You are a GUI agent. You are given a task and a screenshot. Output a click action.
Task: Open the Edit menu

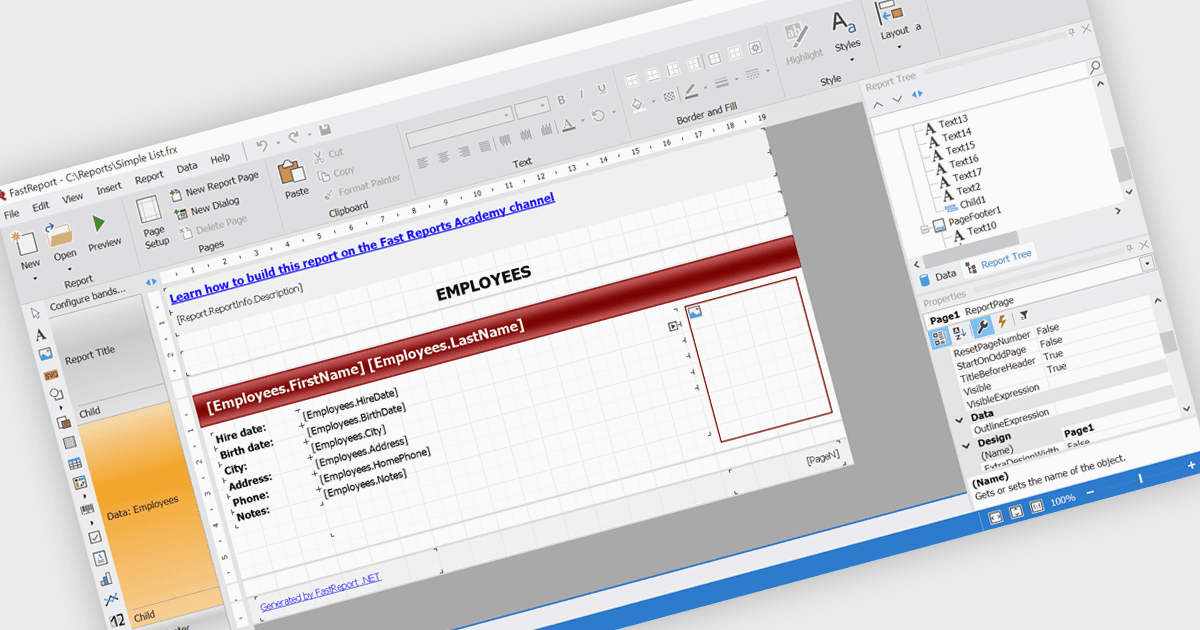(x=40, y=206)
